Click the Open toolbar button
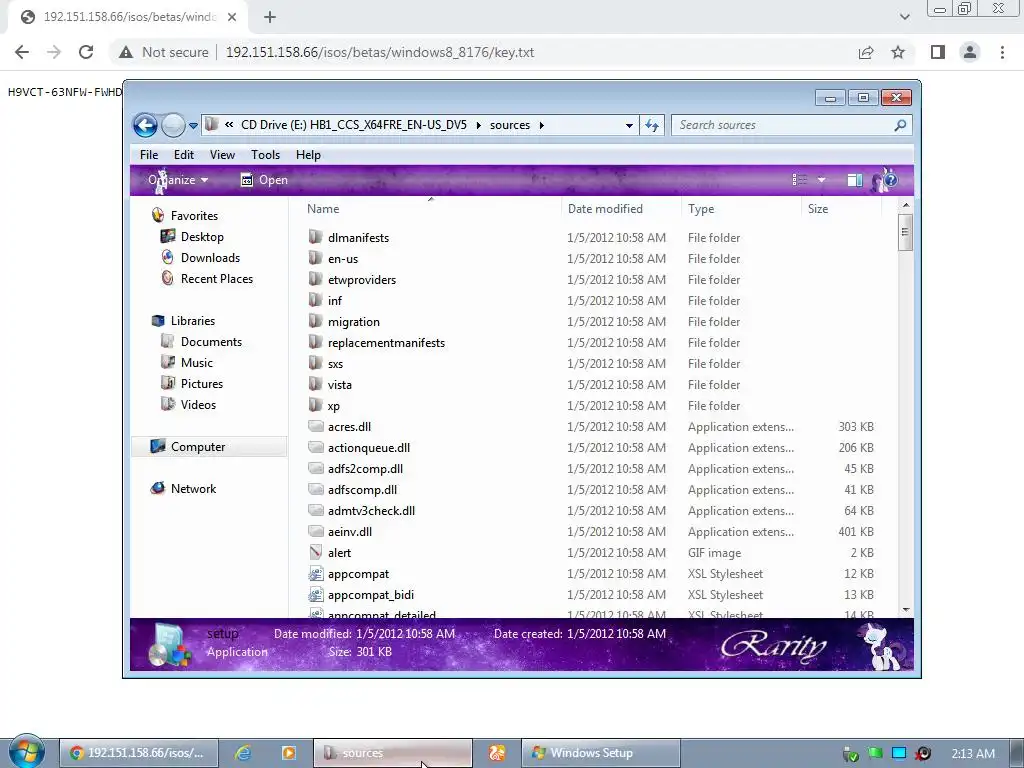 tap(264, 180)
